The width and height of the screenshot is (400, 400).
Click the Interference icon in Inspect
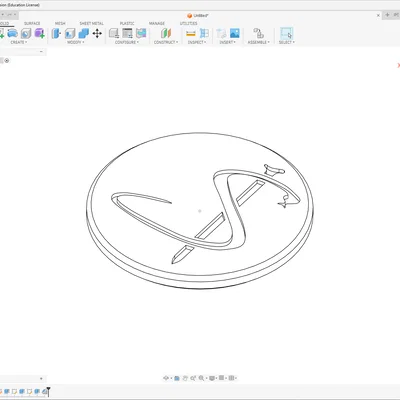click(x=204, y=33)
